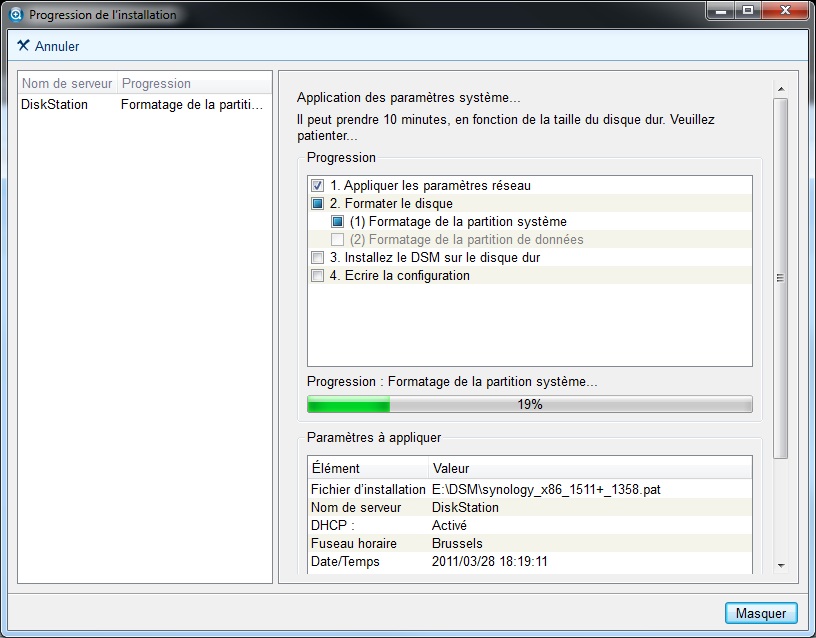Image resolution: width=816 pixels, height=638 pixels.
Task: Click the Annuler cancel label
Action: (57, 46)
